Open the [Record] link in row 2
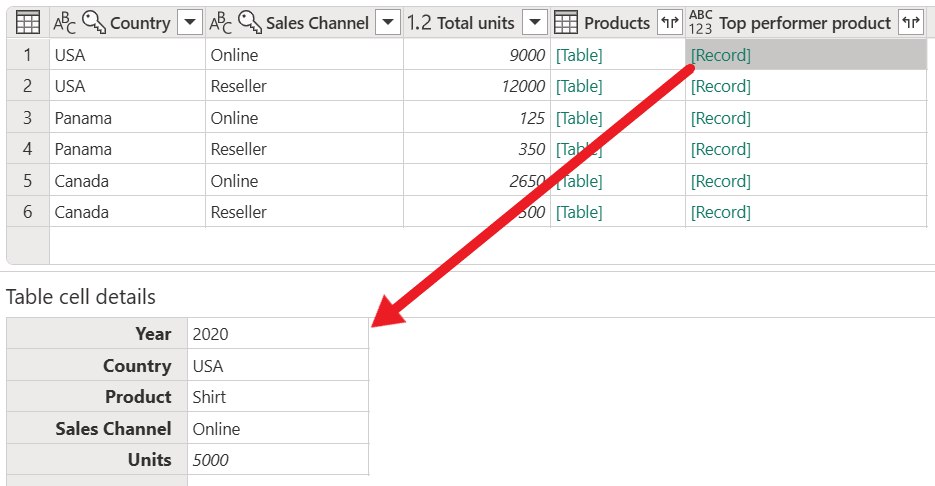The height and width of the screenshot is (486, 935). pos(720,86)
